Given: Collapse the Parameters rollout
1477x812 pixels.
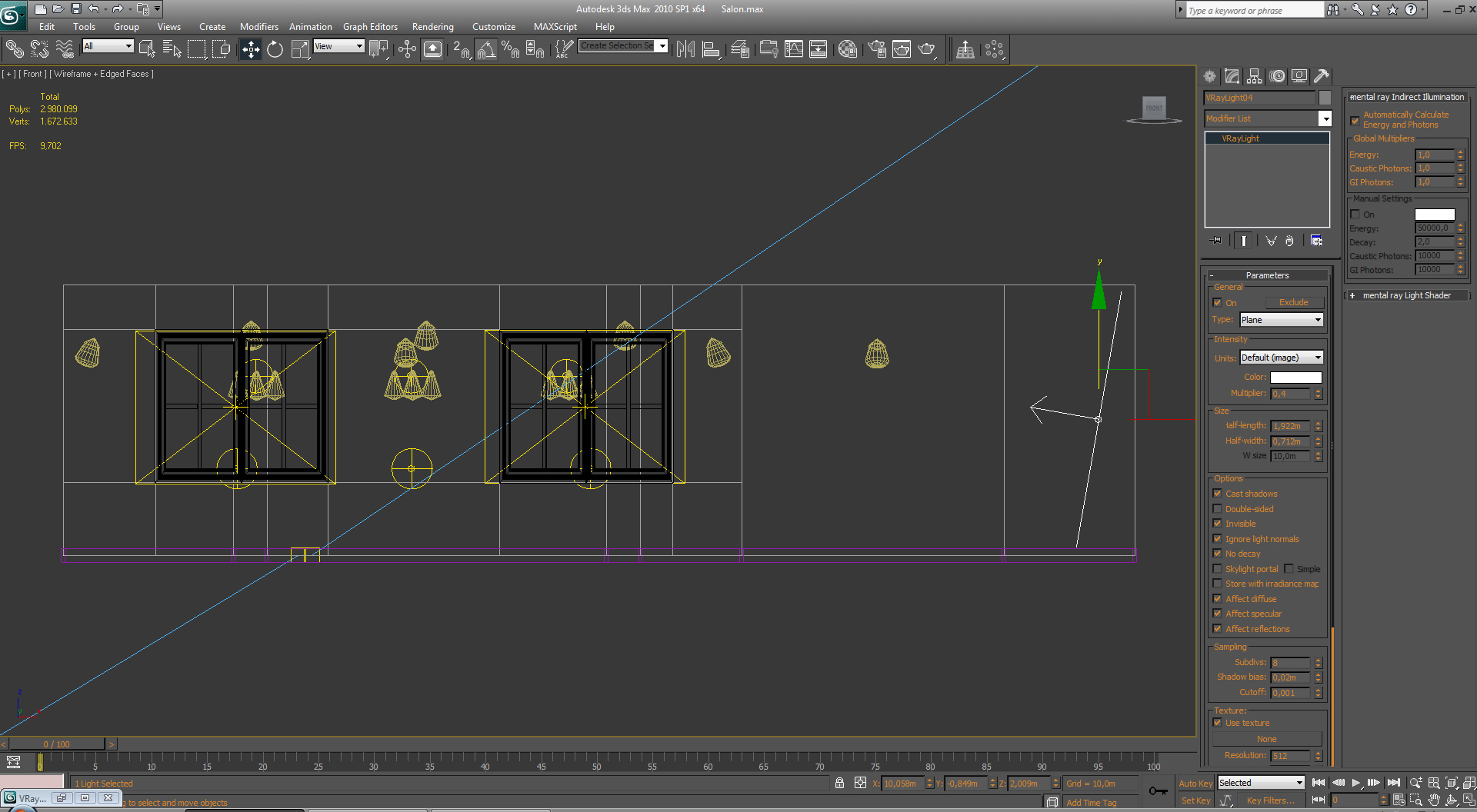Looking at the screenshot, I should (1267, 275).
